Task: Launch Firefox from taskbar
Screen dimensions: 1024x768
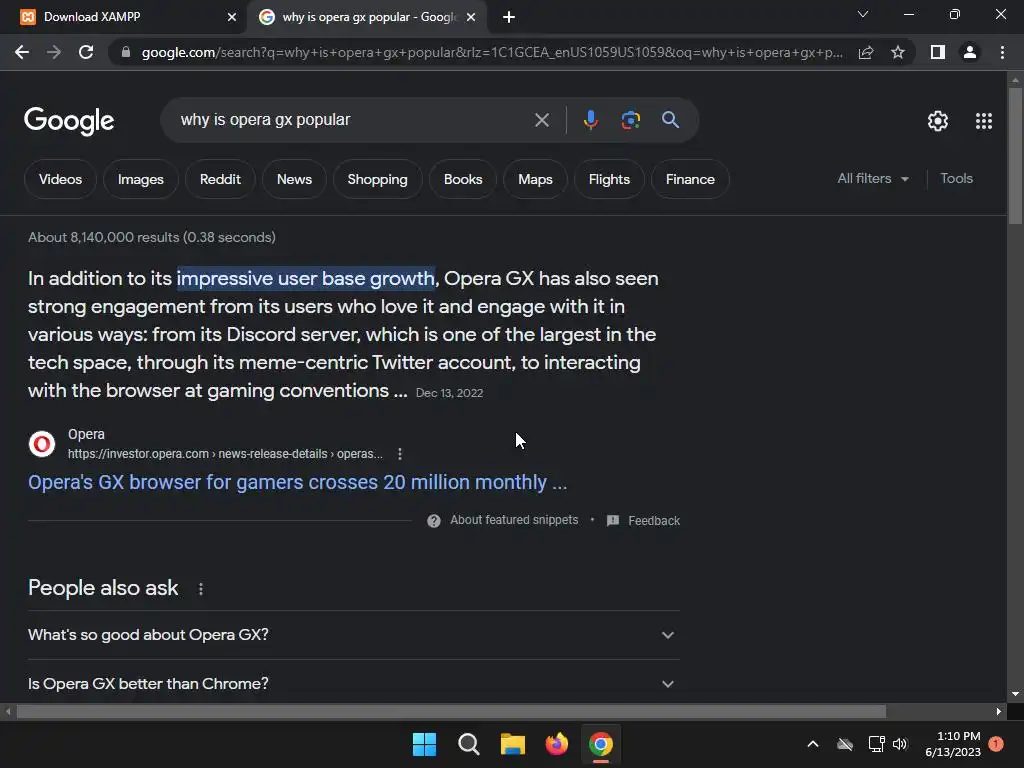Action: pos(556,744)
